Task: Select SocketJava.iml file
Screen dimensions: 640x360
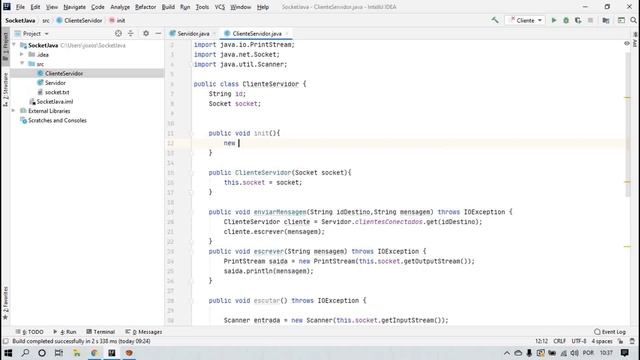Action: click(x=55, y=102)
